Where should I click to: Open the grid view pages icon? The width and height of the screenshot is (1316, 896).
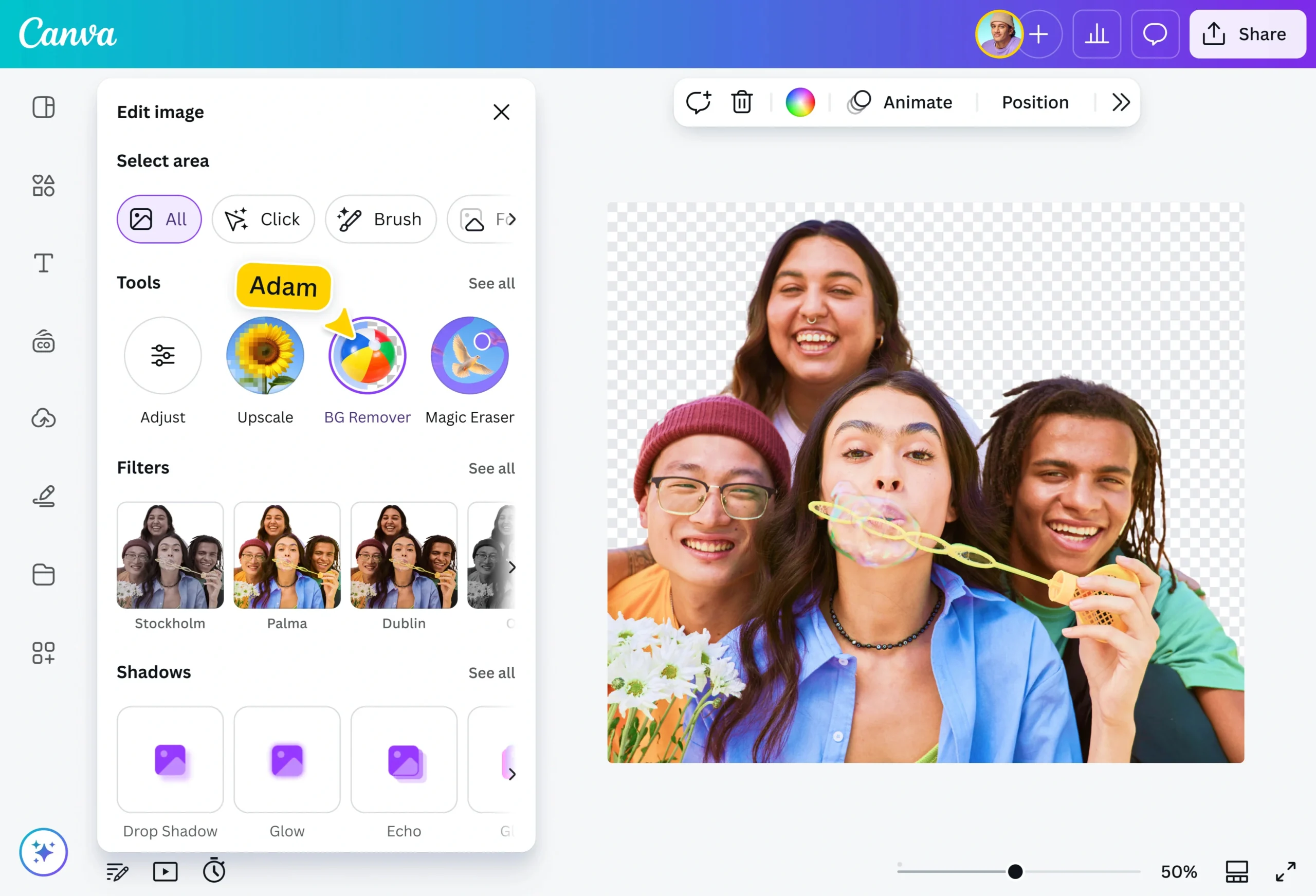tap(1237, 872)
